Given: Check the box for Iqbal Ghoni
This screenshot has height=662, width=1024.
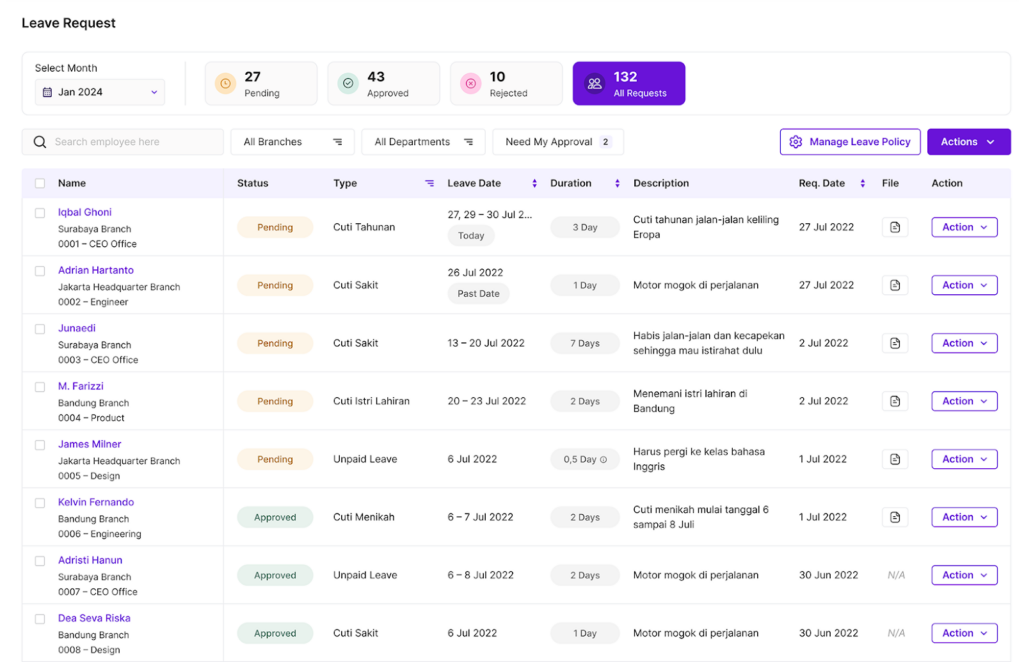Looking at the screenshot, I should [40, 213].
